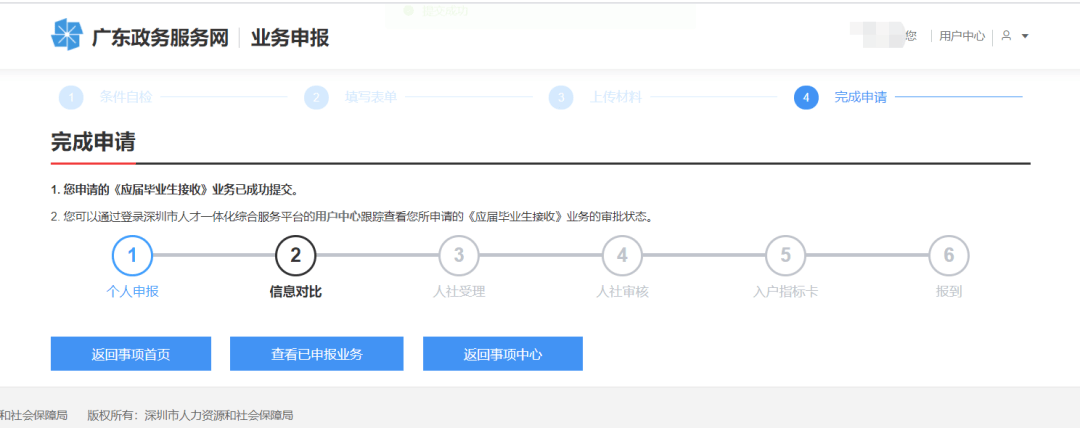Click progress circle 4 for 人社审核
The image size is (1080, 428).
point(622,255)
